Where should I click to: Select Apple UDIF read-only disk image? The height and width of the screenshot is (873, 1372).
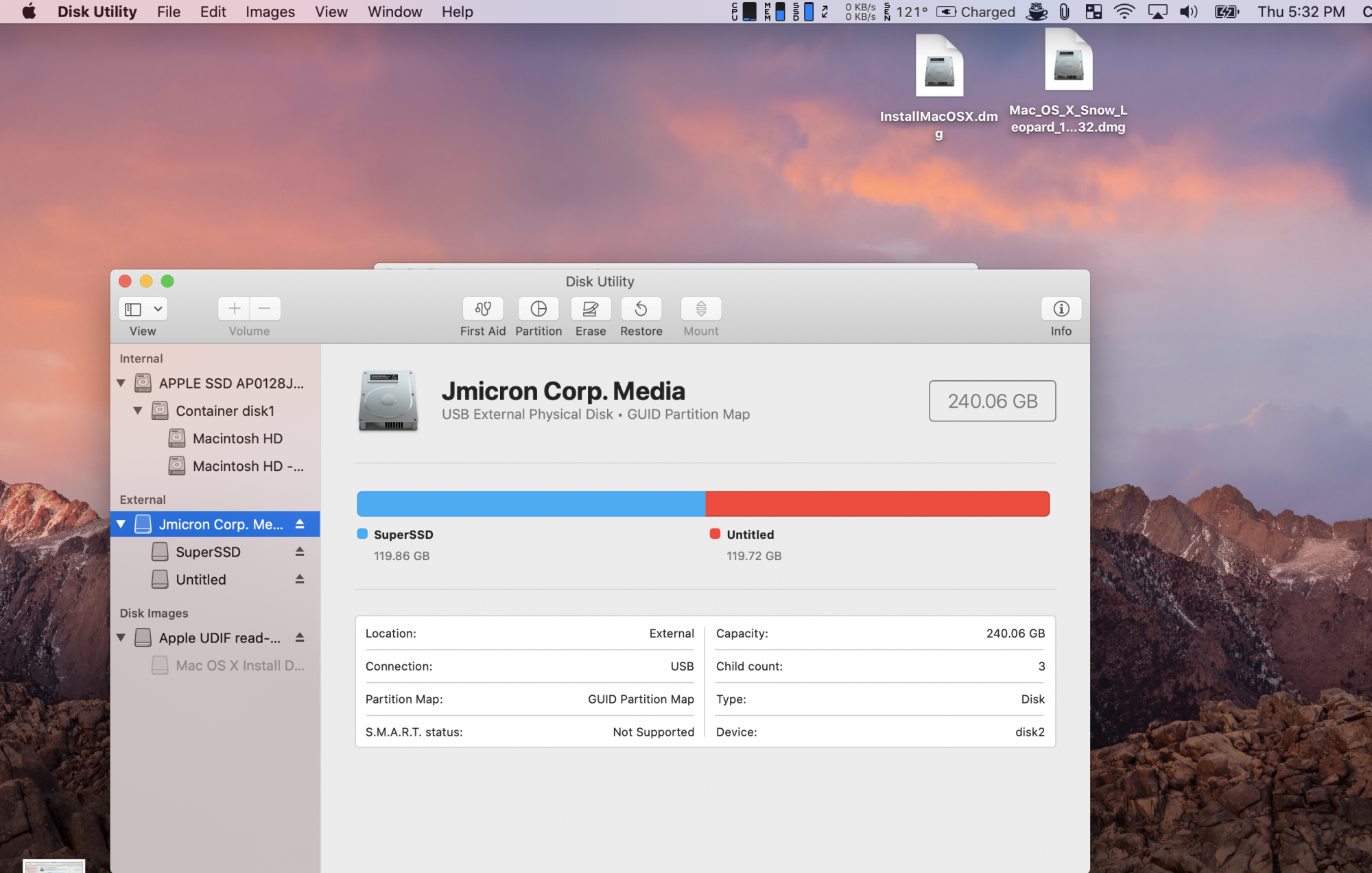click(x=215, y=638)
